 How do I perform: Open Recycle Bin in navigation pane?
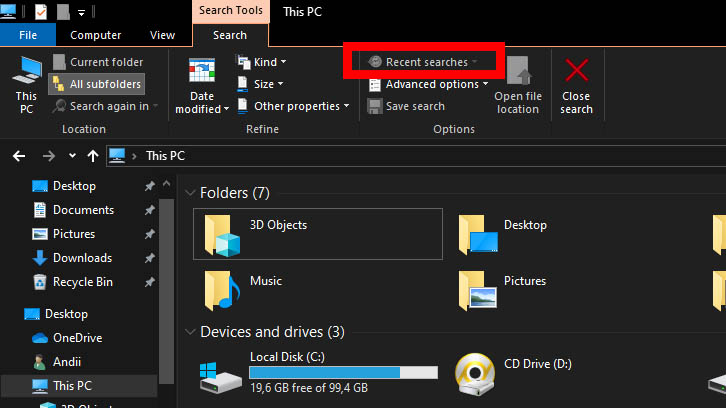click(x=83, y=282)
